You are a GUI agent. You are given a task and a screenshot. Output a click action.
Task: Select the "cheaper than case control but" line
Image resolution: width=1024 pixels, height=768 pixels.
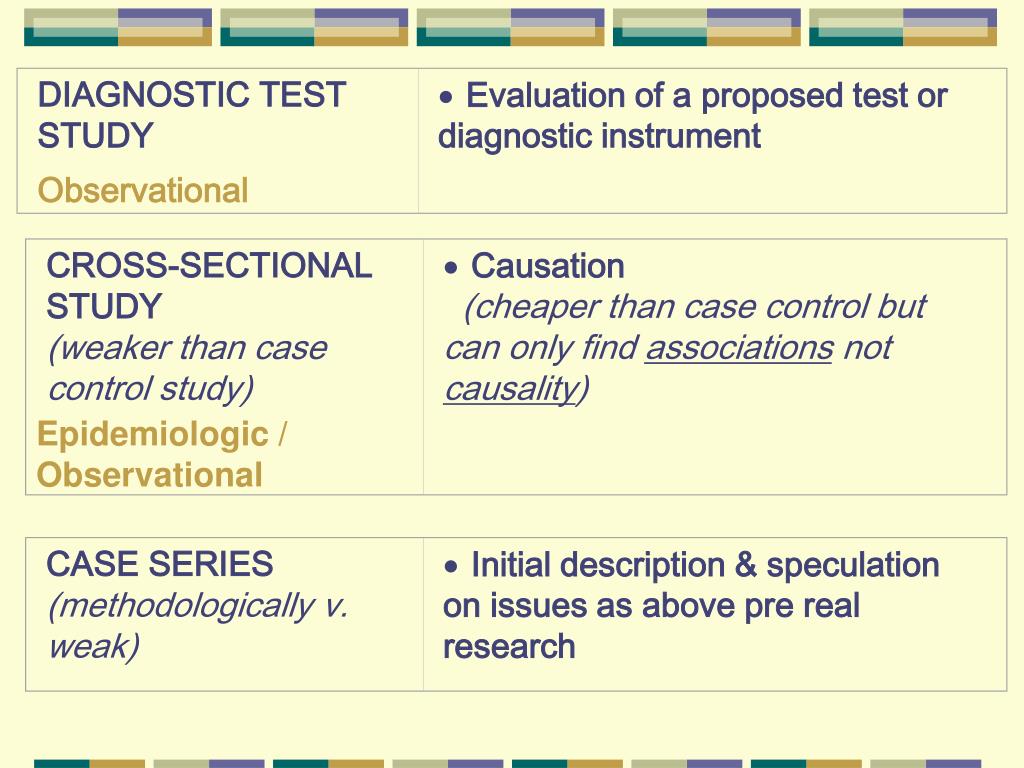[695, 307]
